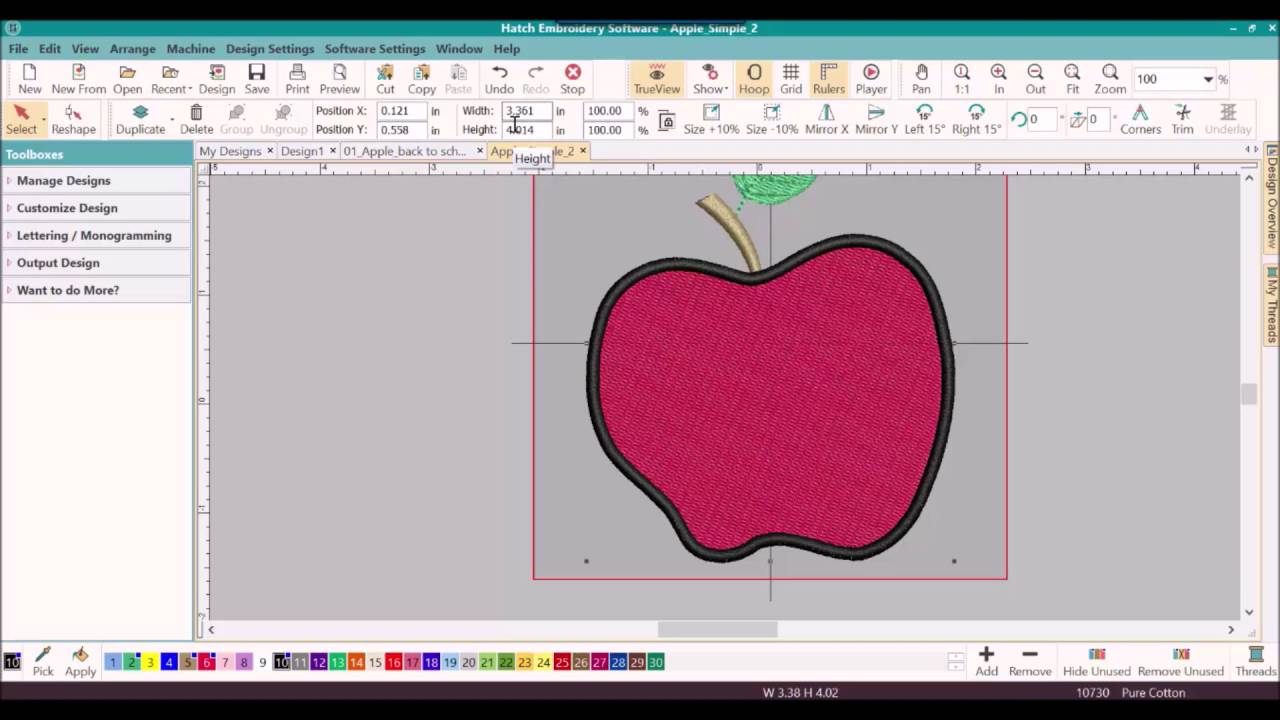Image resolution: width=1280 pixels, height=720 pixels.
Task: Open the Arrange menu
Action: [132, 49]
